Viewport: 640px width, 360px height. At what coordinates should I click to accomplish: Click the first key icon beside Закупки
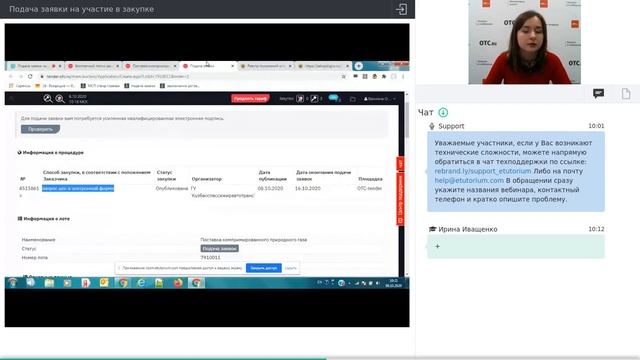click(300, 99)
